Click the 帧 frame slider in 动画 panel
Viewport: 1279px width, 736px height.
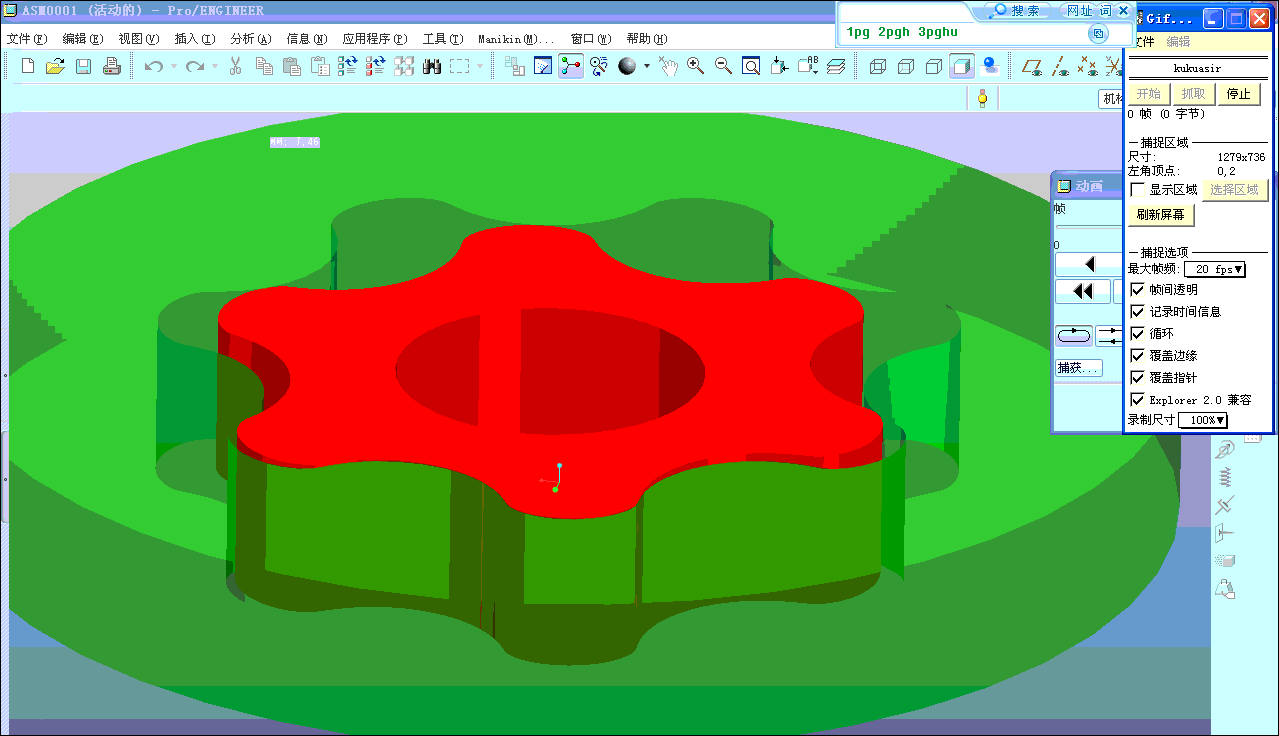(x=1089, y=227)
